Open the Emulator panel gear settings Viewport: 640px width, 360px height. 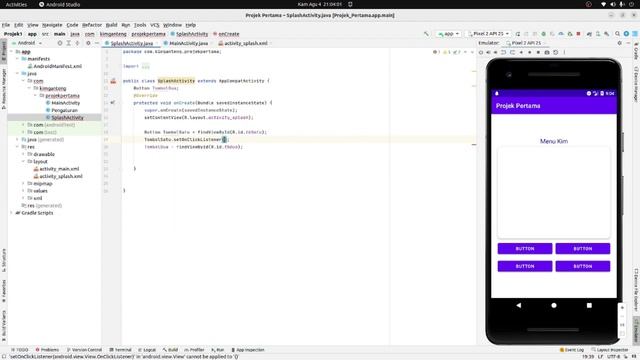coord(620,43)
